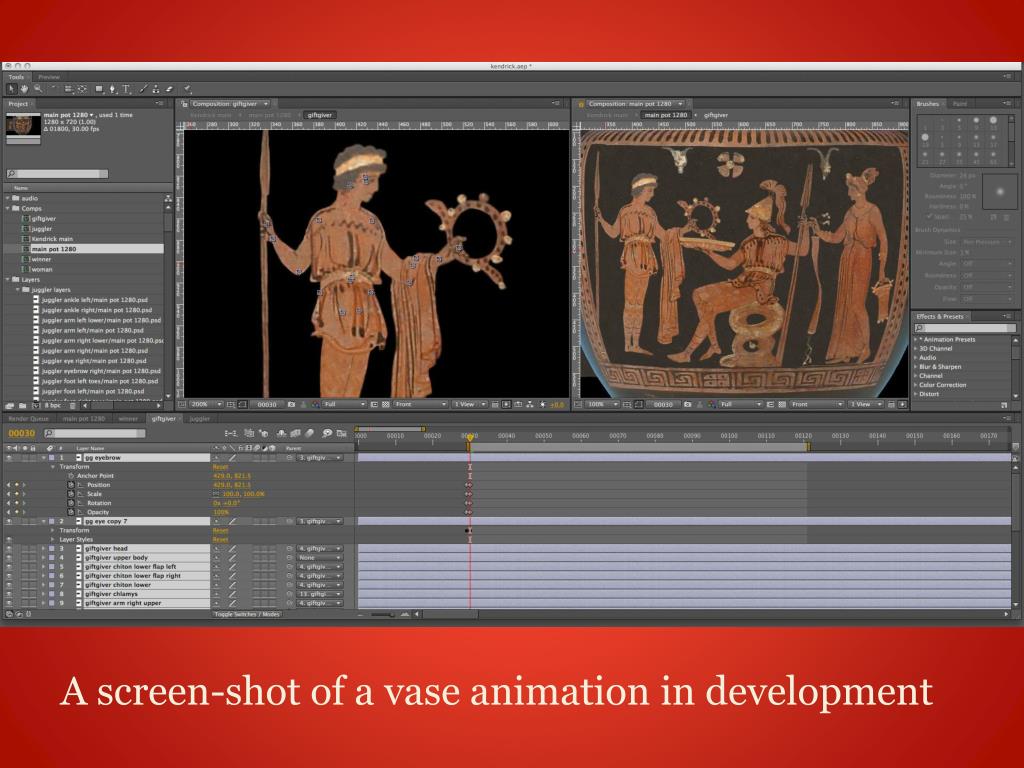Open 1 View layout dropdown in main pot viewer
Viewport: 1024px width, 768px height.
865,404
